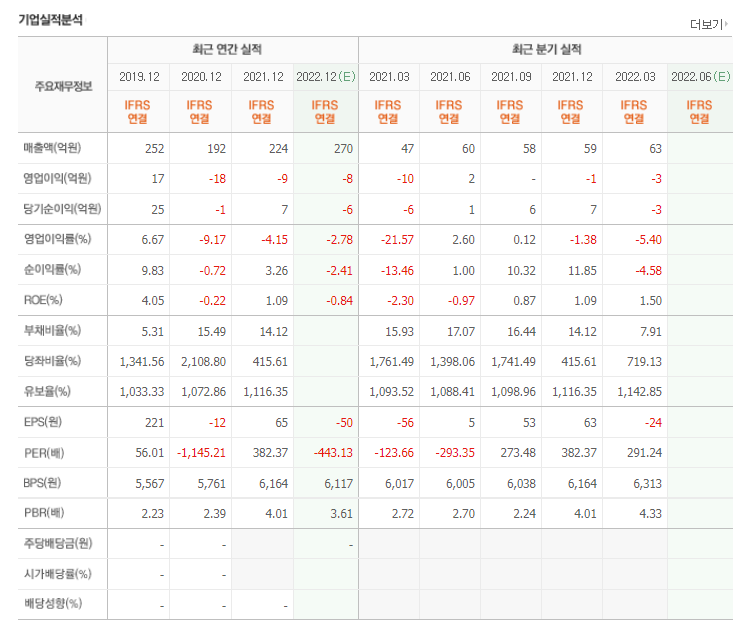The image size is (741, 629).
Task: Click the 시가배당률(%) row label
Action: (x=58, y=574)
